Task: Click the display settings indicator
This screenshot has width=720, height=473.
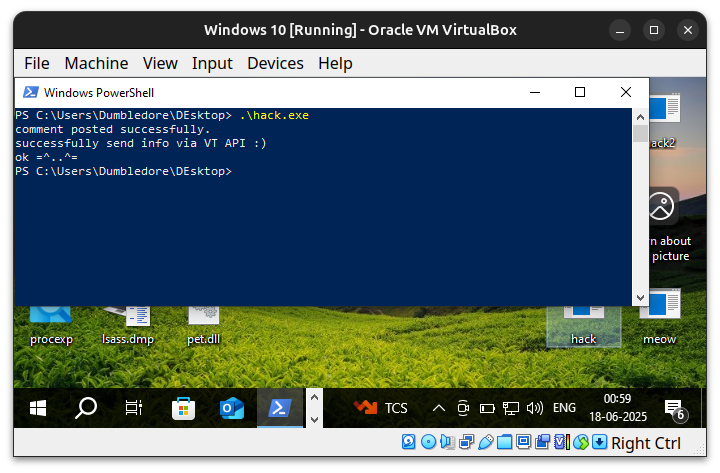Action: pyautogui.click(x=523, y=442)
